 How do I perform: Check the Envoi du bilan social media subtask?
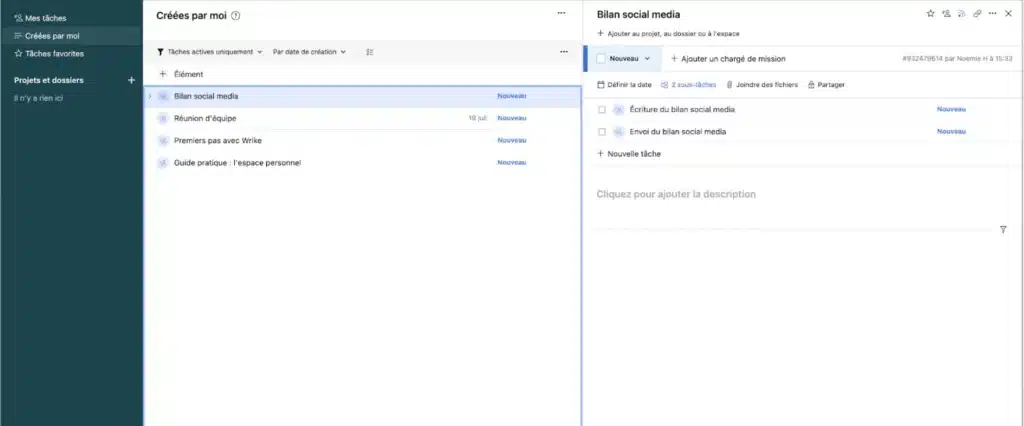tap(602, 131)
